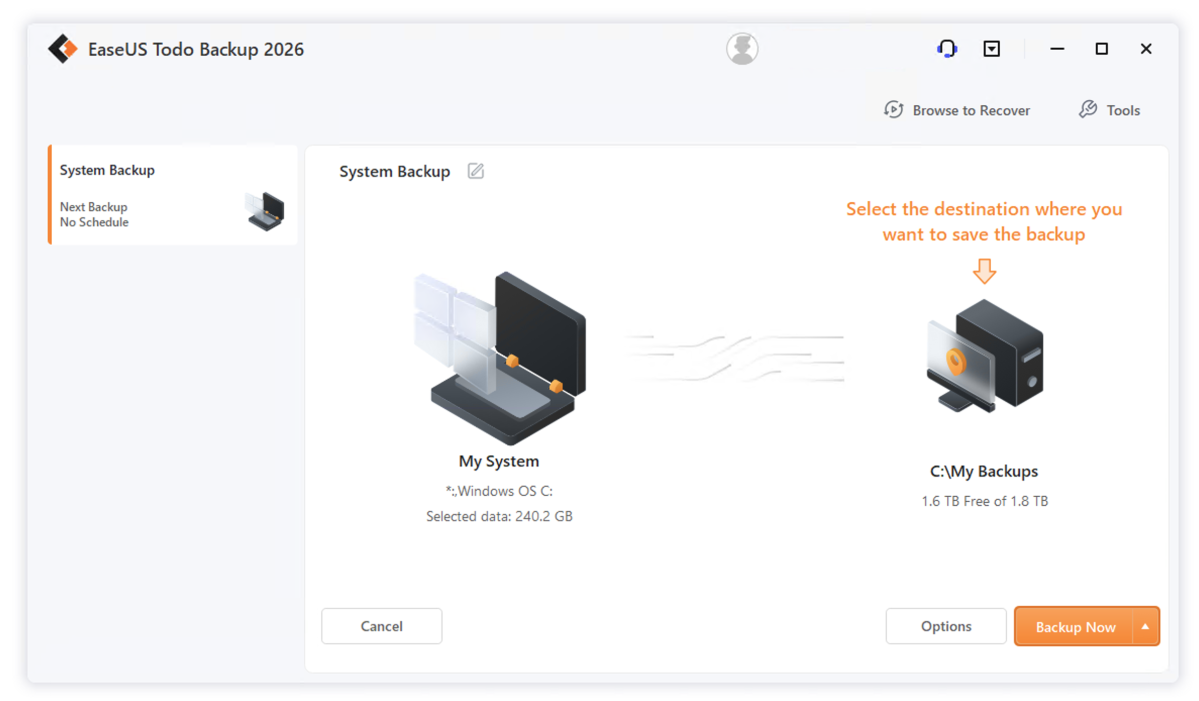Choose the destination computer image
The height and width of the screenshot is (701, 1199).
pos(985,355)
